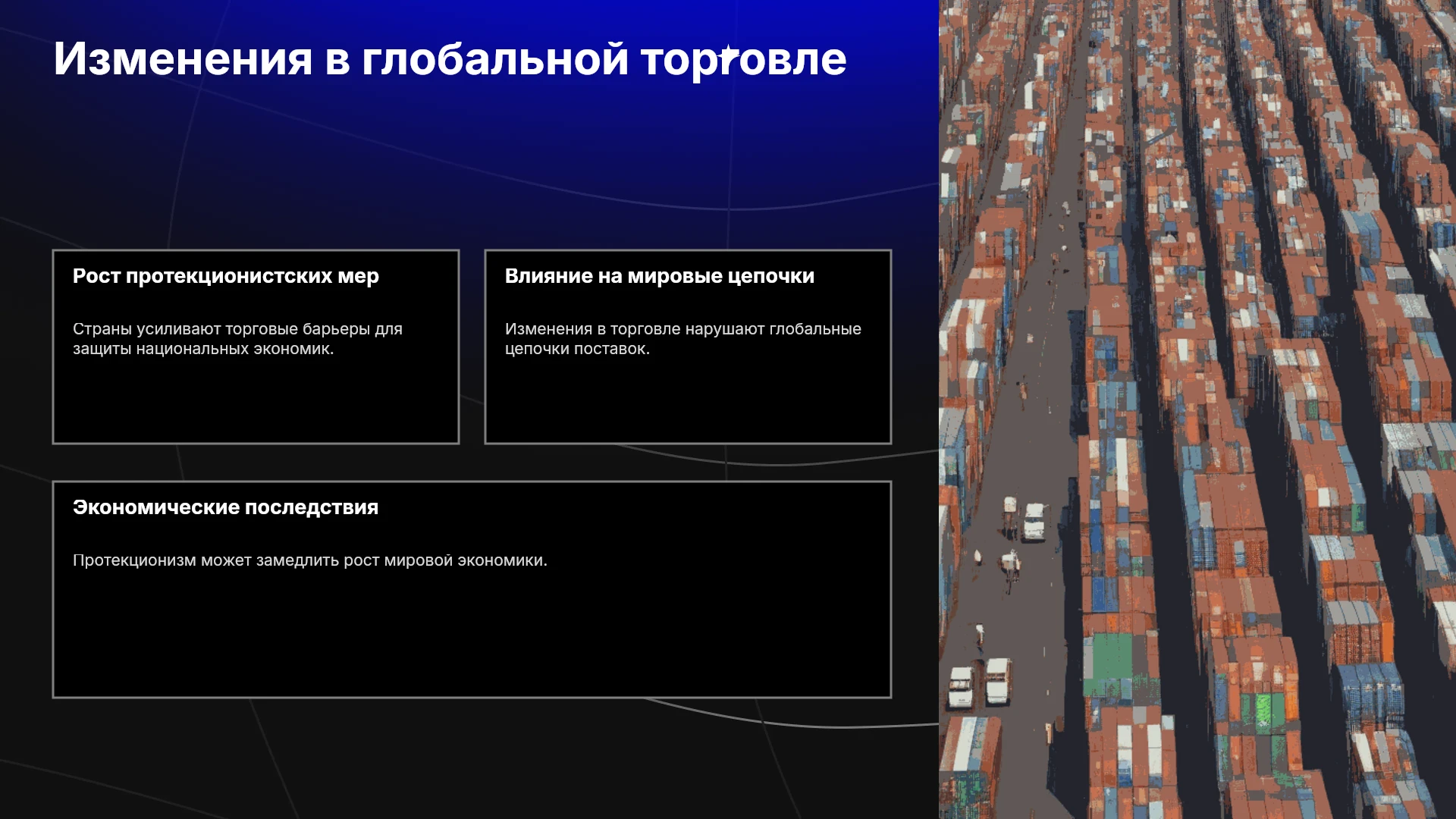Viewport: 1456px width, 819px height.
Task: Click the right white van at photo bottom
Action: pyautogui.click(x=997, y=680)
